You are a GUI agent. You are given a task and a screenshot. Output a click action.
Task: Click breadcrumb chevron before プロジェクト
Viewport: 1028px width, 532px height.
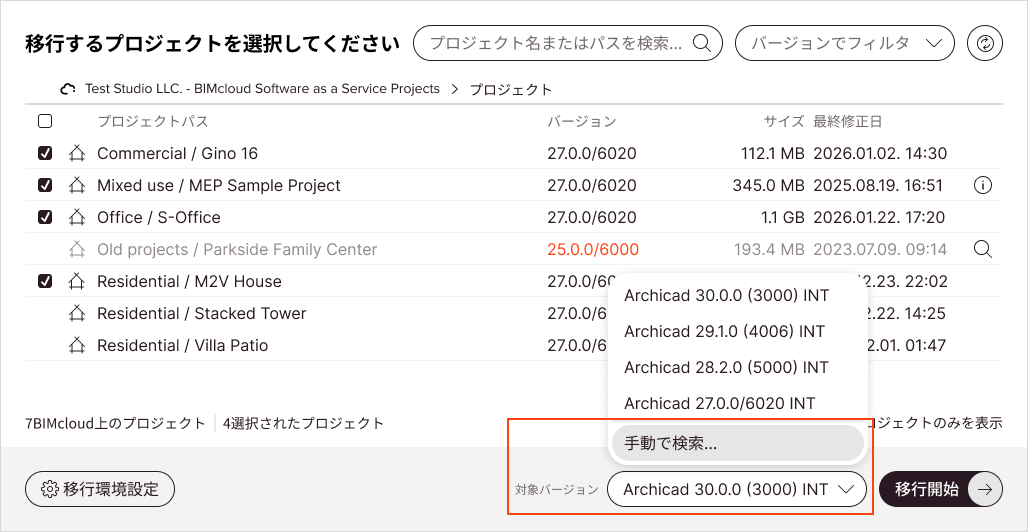455,89
